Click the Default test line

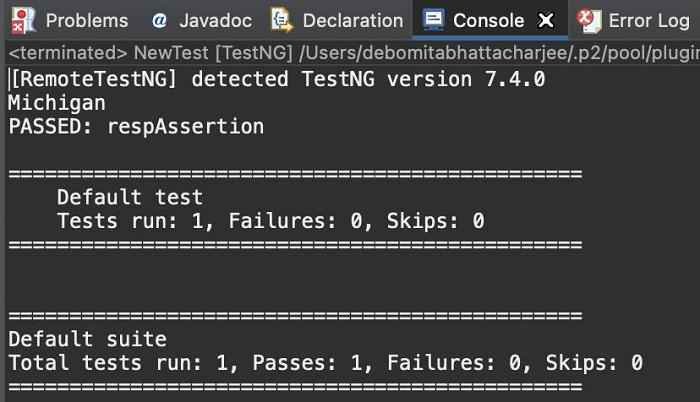click(x=130, y=198)
